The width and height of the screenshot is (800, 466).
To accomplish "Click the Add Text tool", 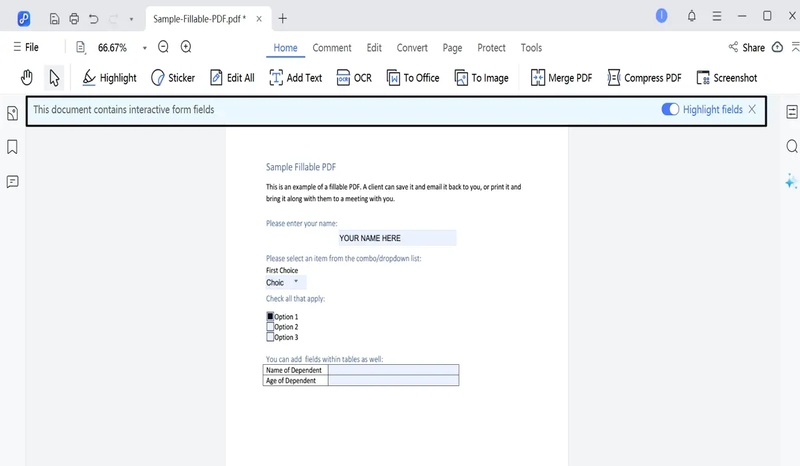I will (x=296, y=78).
